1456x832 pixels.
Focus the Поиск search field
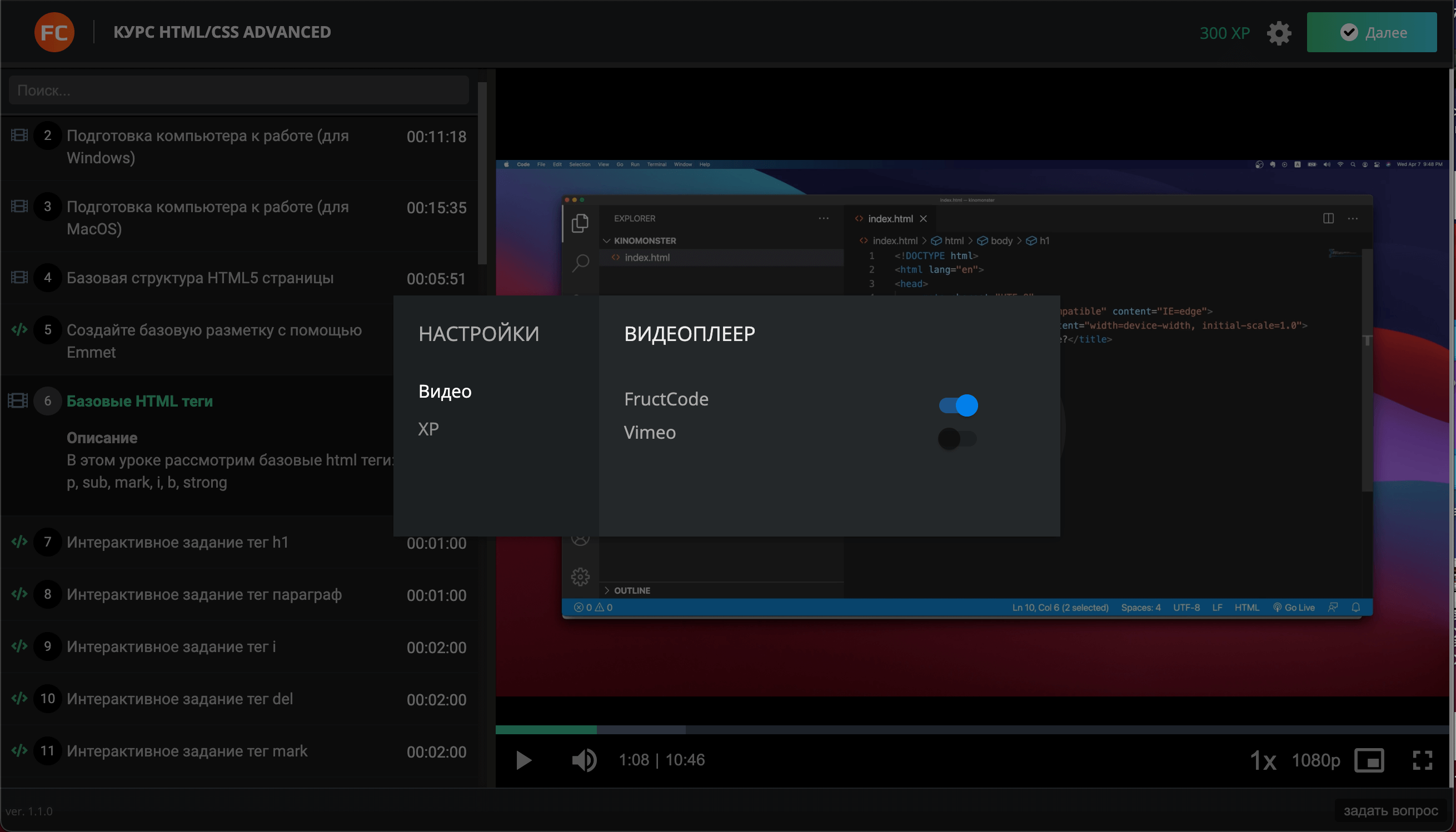239,91
